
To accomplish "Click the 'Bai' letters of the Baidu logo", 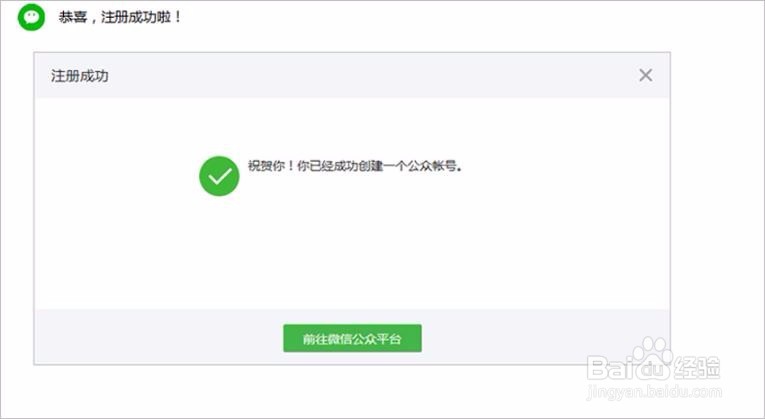I will (x=610, y=368).
